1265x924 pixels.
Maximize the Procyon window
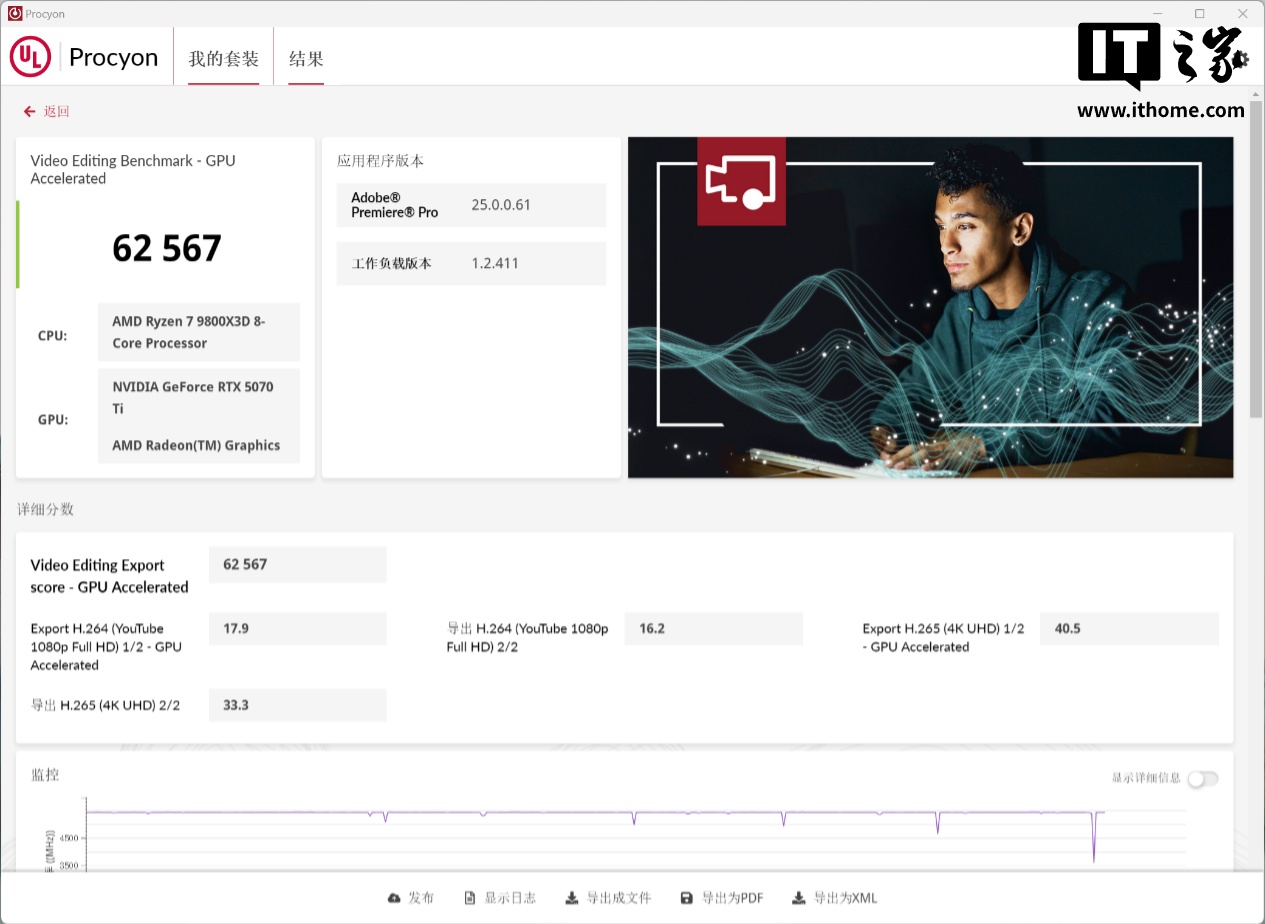click(x=1199, y=14)
